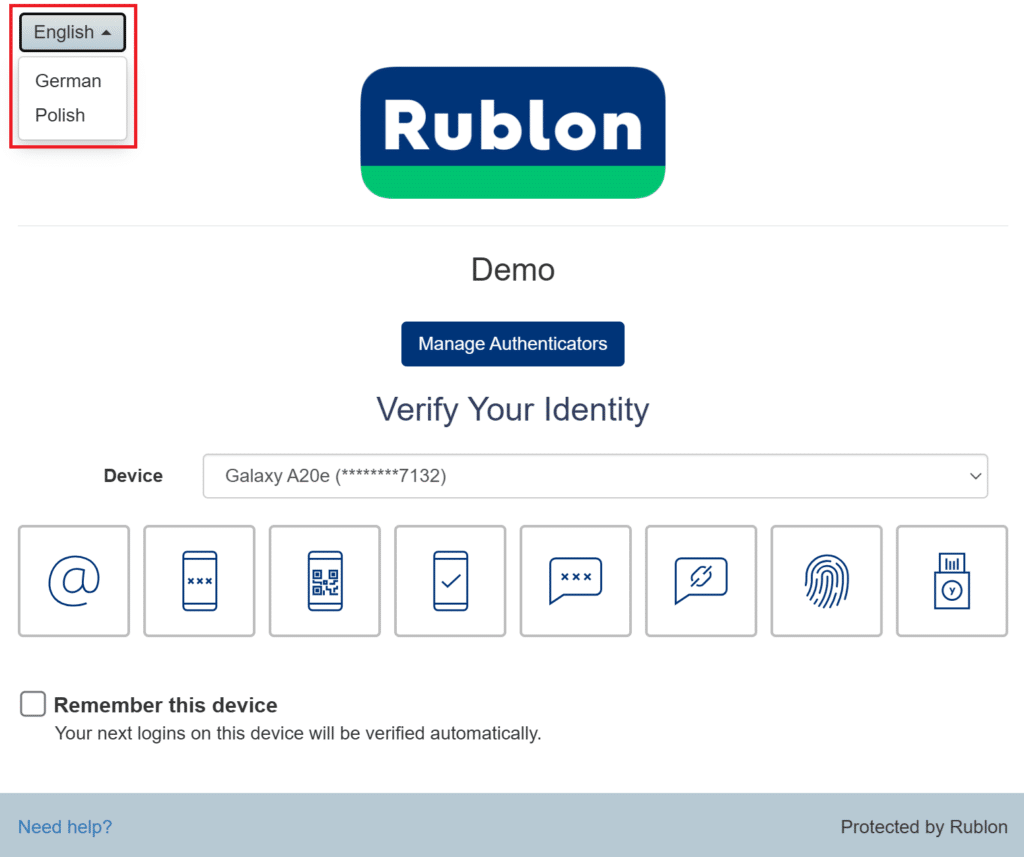The height and width of the screenshot is (857, 1024).
Task: Select Mobile Push phone with checkmark
Action: coord(450,581)
